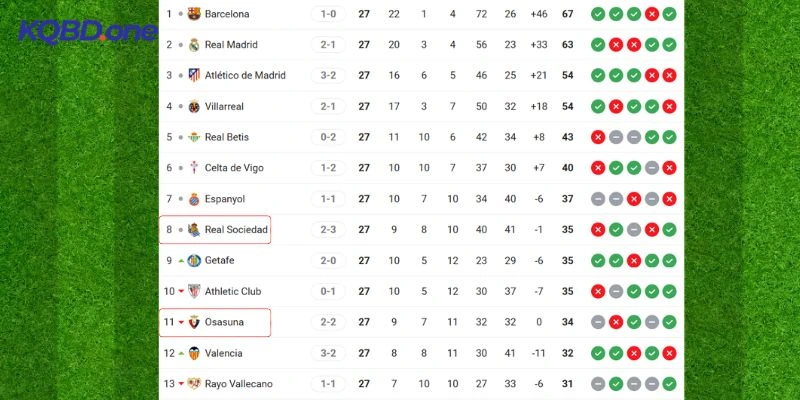This screenshot has height=400, width=800.
Task: Click Barcelona's 1-0 last score badge
Action: (x=328, y=14)
